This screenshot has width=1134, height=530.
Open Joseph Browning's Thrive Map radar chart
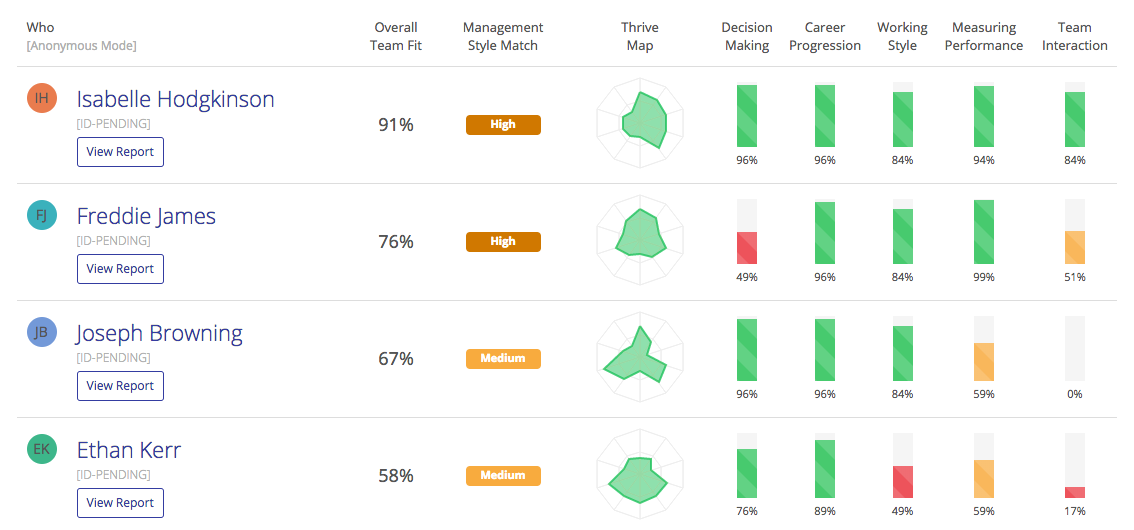tap(640, 359)
